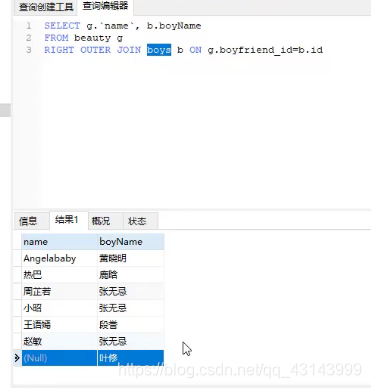Image resolution: width=371 pixels, height=388 pixels.
Task: Click the FROM keyword on line 2
Action: tap(56, 38)
